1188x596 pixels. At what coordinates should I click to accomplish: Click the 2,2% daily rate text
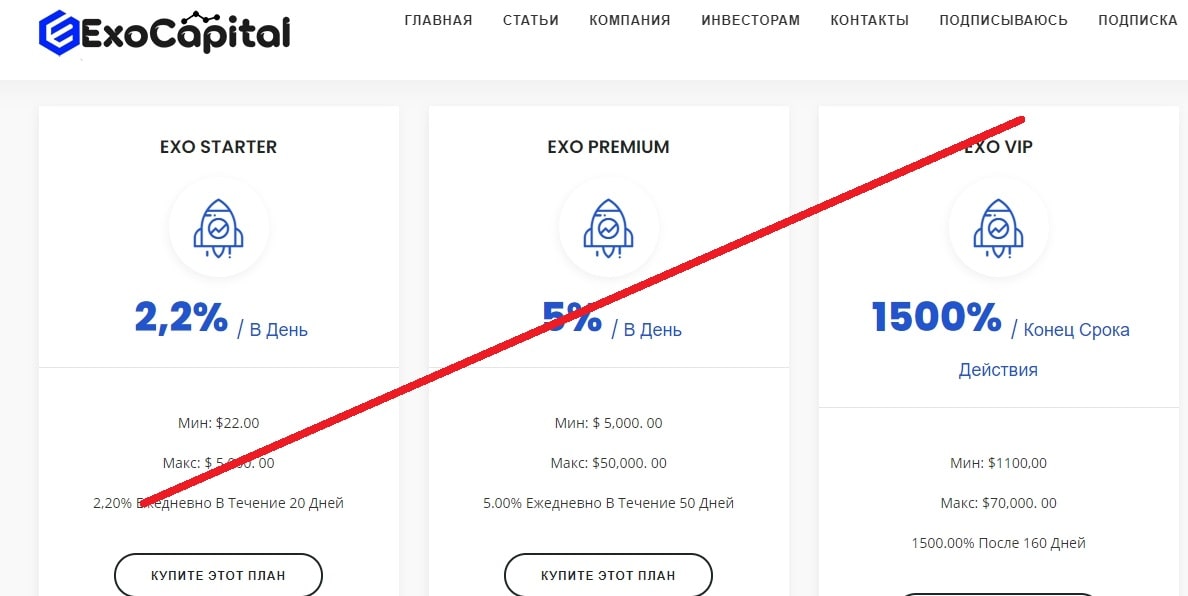(x=181, y=318)
